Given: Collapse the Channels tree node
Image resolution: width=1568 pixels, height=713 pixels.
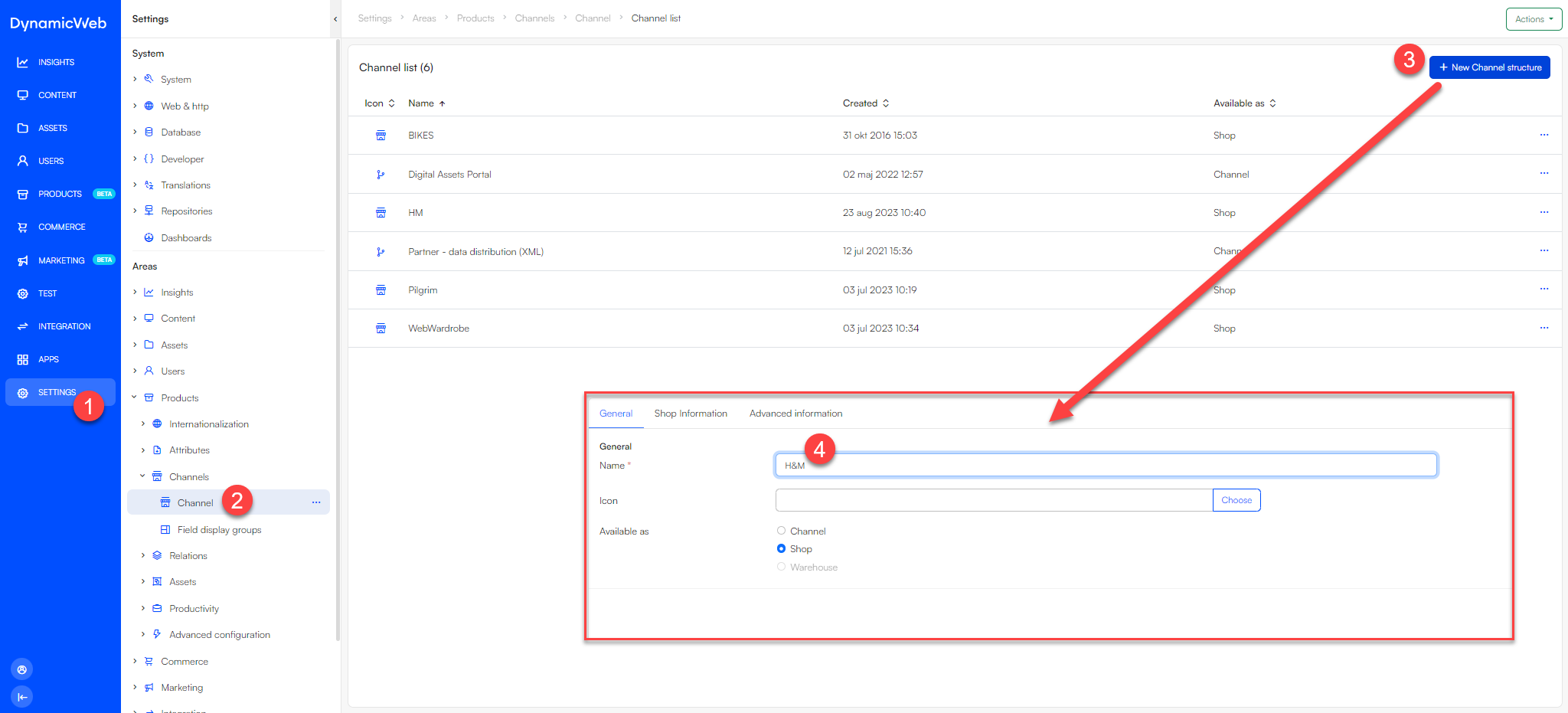Looking at the screenshot, I should pyautogui.click(x=143, y=476).
